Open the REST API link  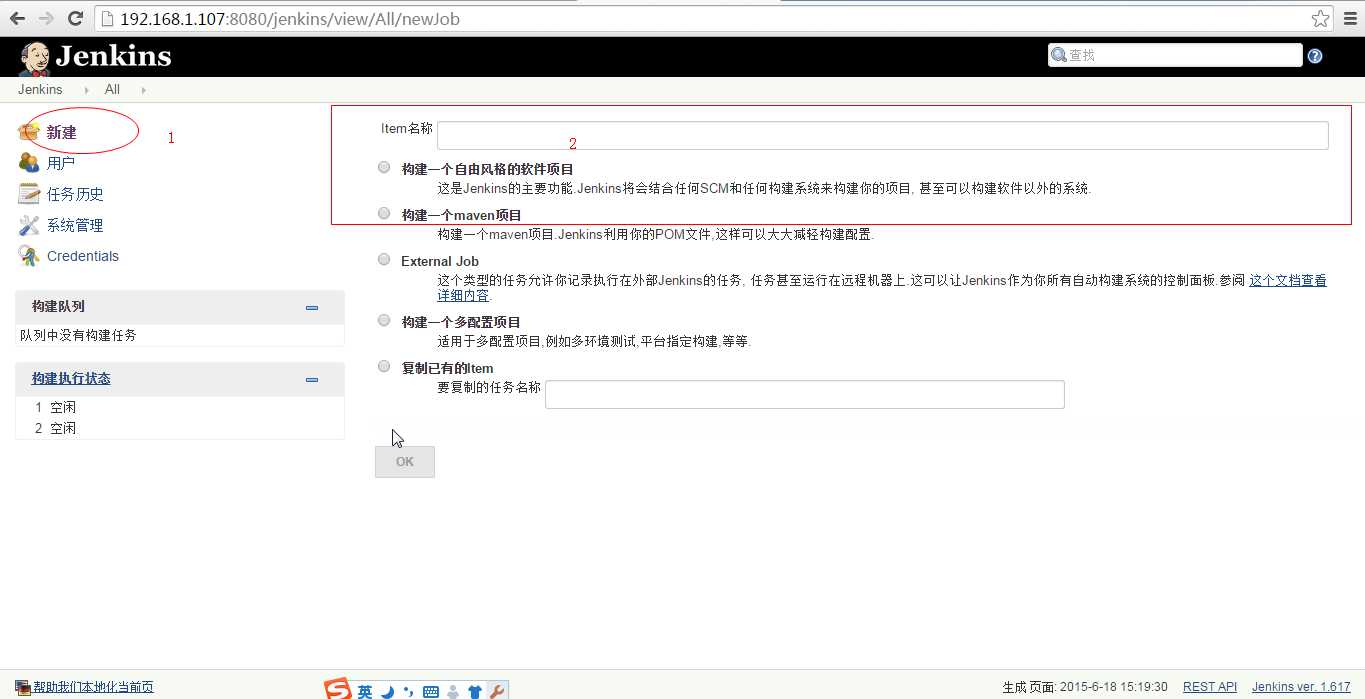[x=1210, y=687]
